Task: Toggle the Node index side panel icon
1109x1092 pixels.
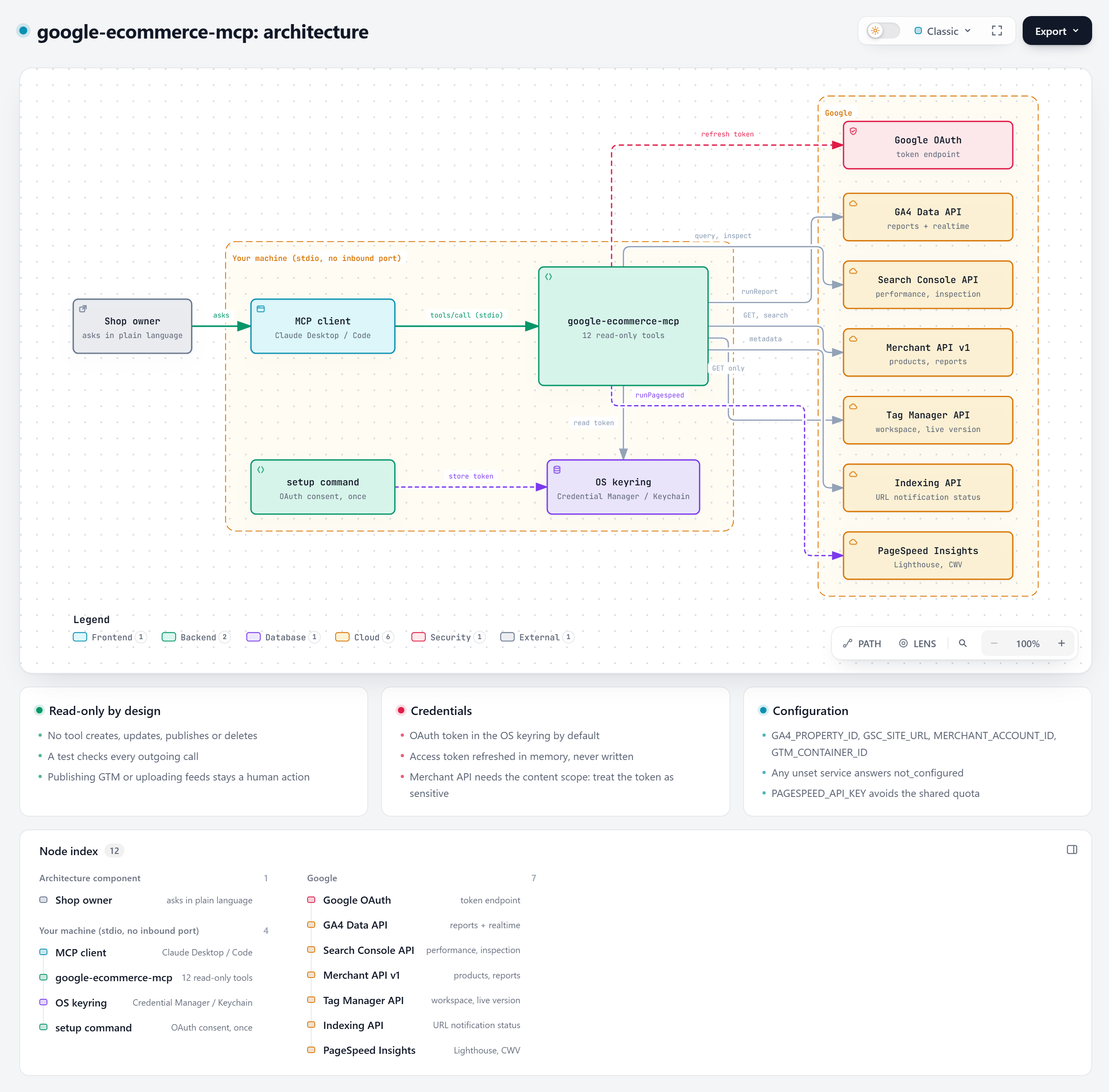Action: click(x=1072, y=850)
